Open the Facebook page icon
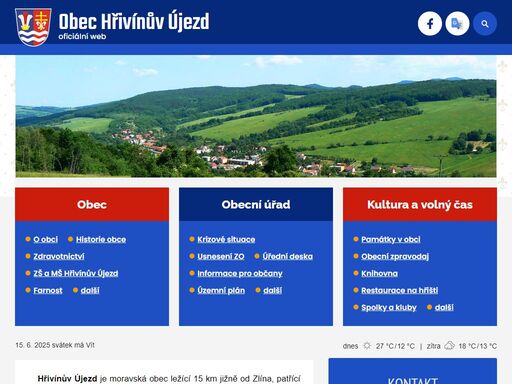The height and width of the screenshot is (384, 512). 430,24
